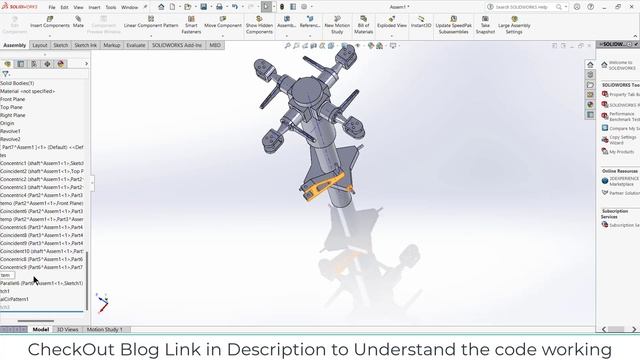The width and height of the screenshot is (640, 360).
Task: Click the Home icon in the title bar
Action: tap(161, 7)
